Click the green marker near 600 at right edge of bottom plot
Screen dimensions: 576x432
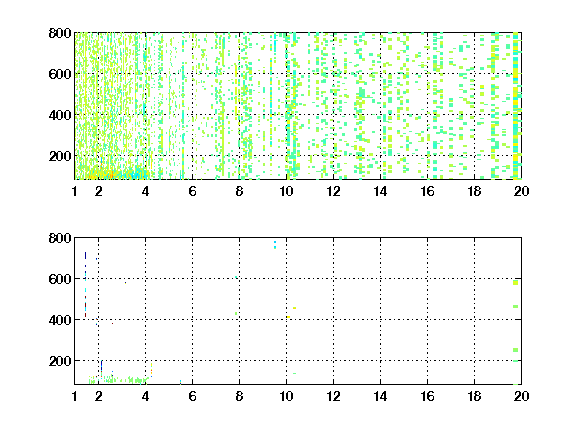515,282
